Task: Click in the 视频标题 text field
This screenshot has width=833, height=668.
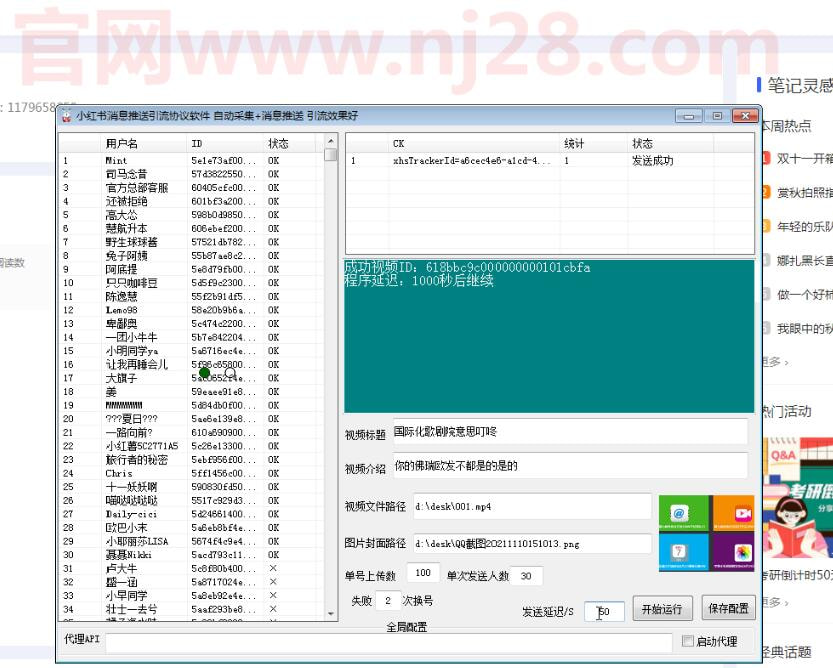Action: point(569,432)
